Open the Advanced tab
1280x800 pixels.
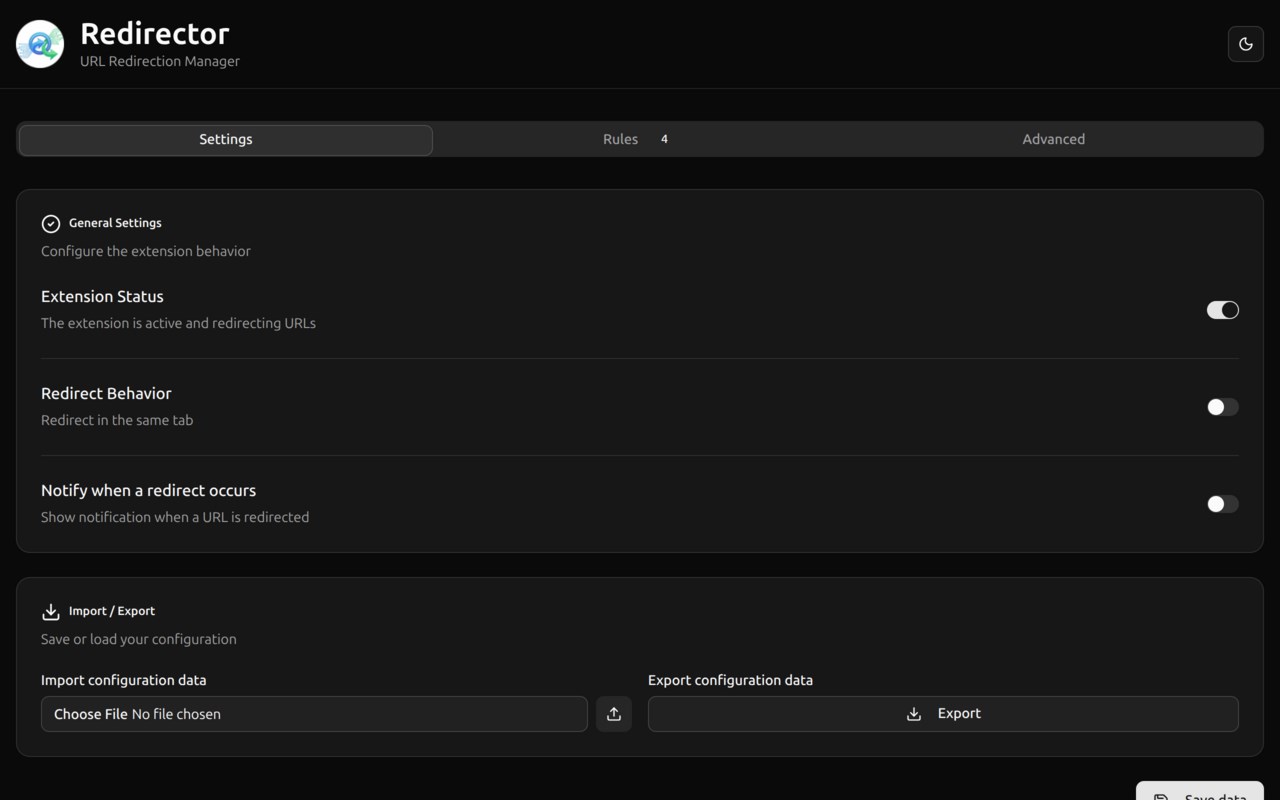1053,140
